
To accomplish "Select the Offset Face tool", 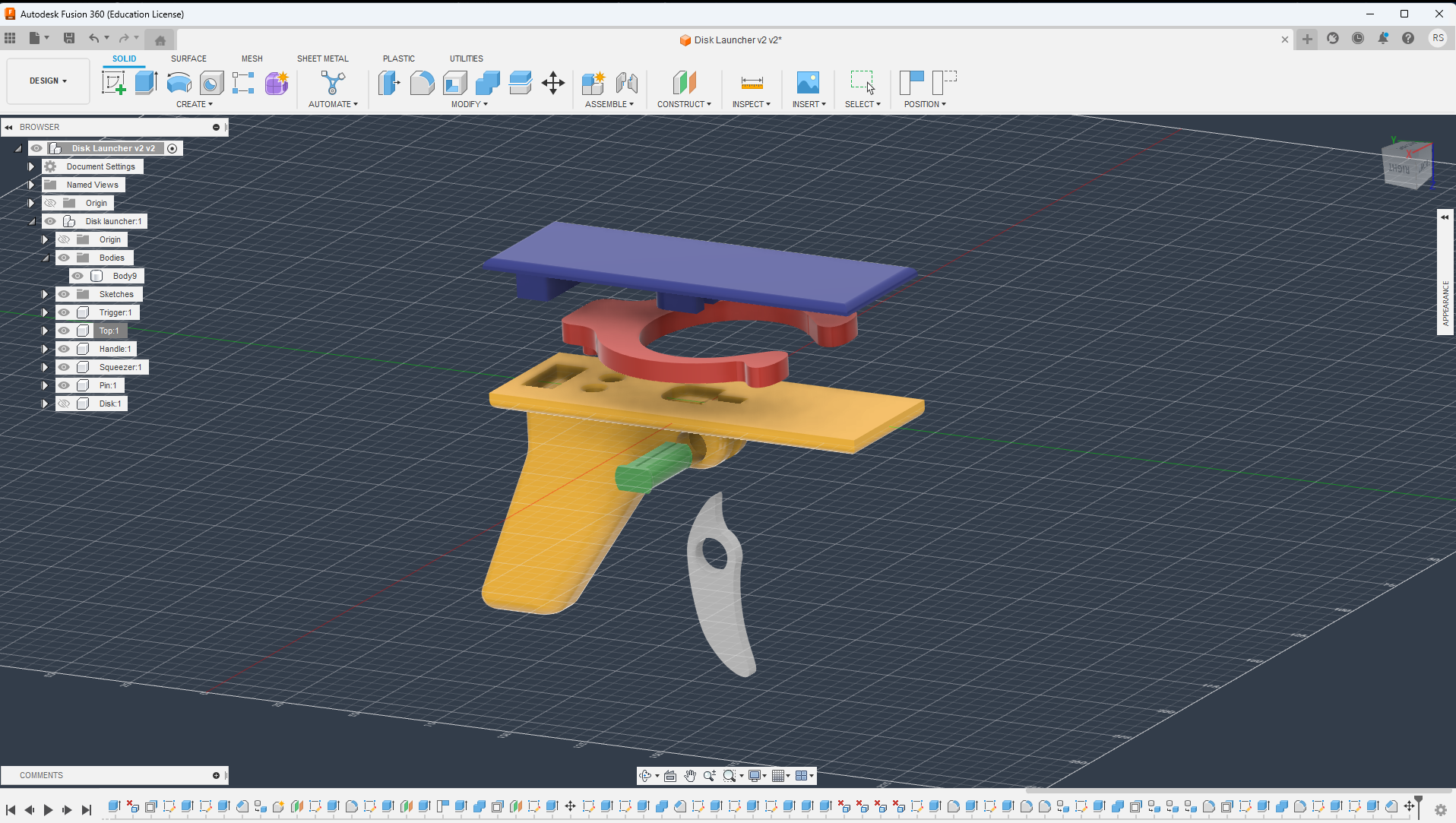I will click(x=521, y=83).
